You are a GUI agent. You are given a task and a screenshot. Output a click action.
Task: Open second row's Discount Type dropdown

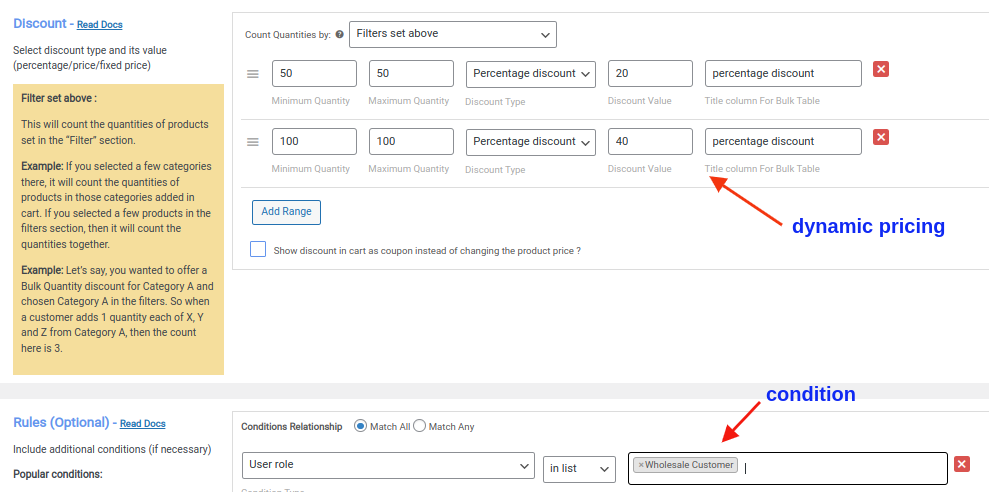pos(531,141)
